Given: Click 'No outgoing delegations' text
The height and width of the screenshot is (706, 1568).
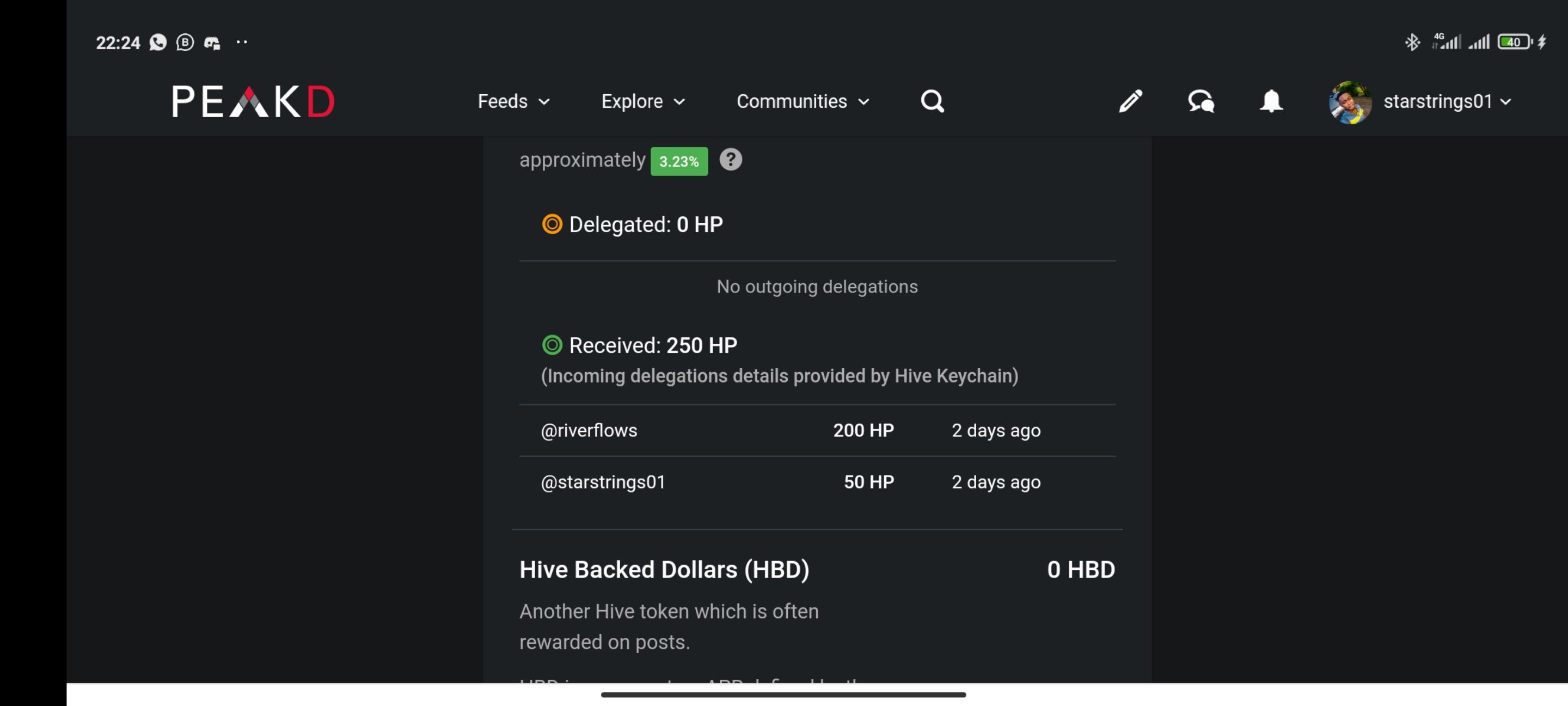Looking at the screenshot, I should point(817,287).
